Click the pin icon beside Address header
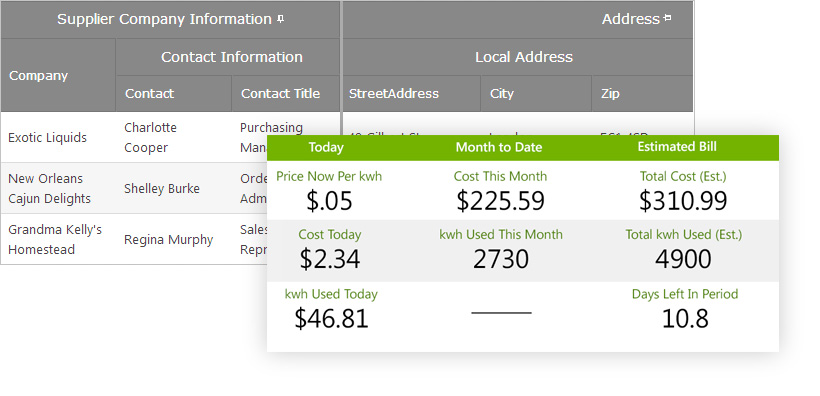820x396 pixels. [667, 18]
